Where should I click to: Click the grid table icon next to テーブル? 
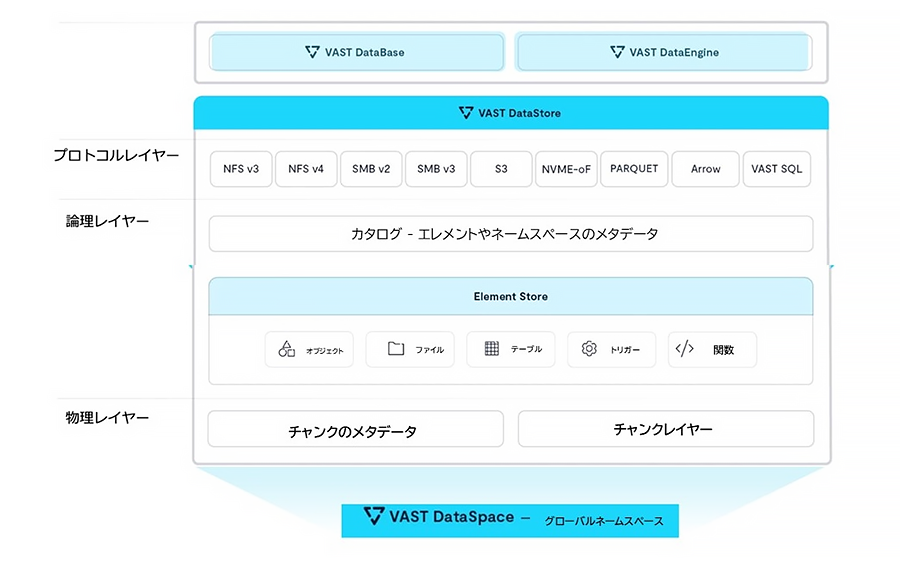point(492,348)
